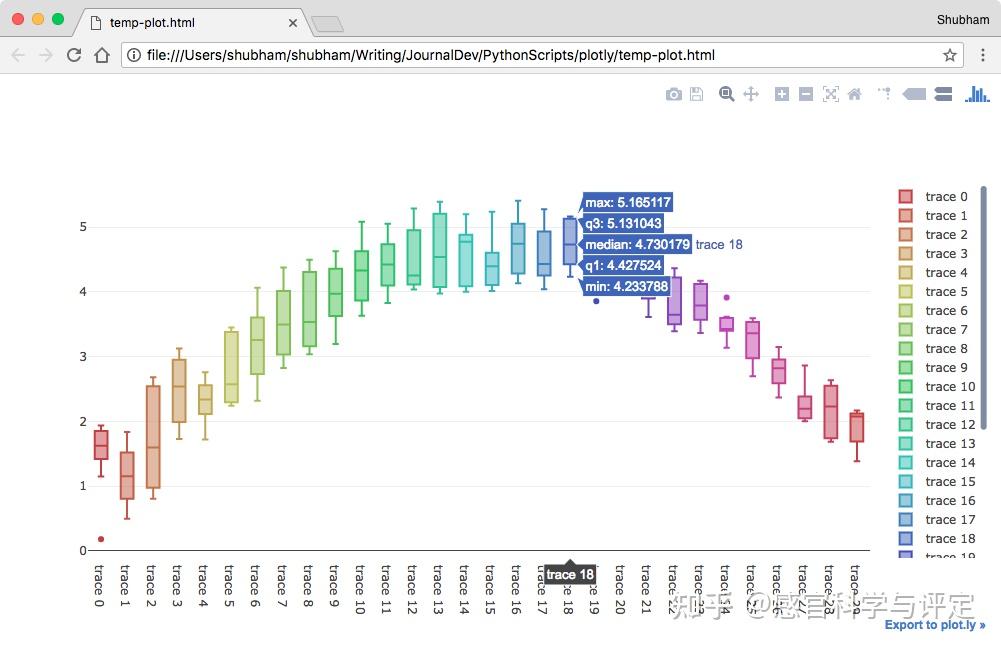Toggle spike lines in the modebar
Viewport: 1001px width, 646px height.
pos(884,94)
